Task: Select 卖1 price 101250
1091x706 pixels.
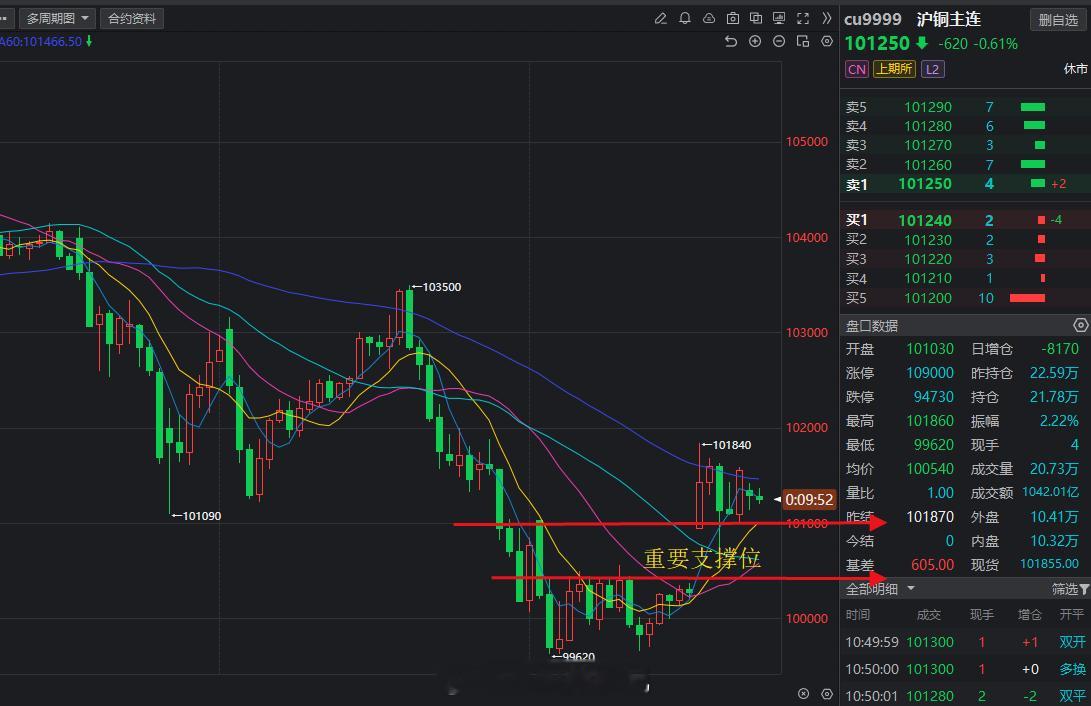Action: (x=925, y=184)
